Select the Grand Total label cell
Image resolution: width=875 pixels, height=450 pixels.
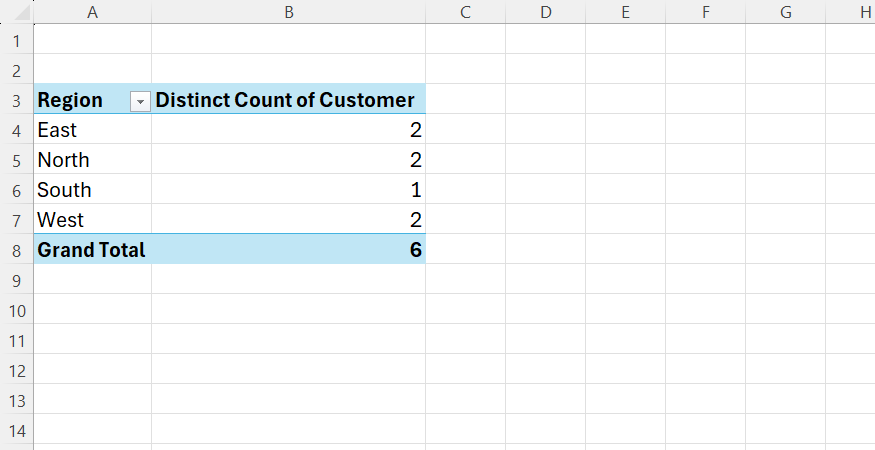coord(93,250)
